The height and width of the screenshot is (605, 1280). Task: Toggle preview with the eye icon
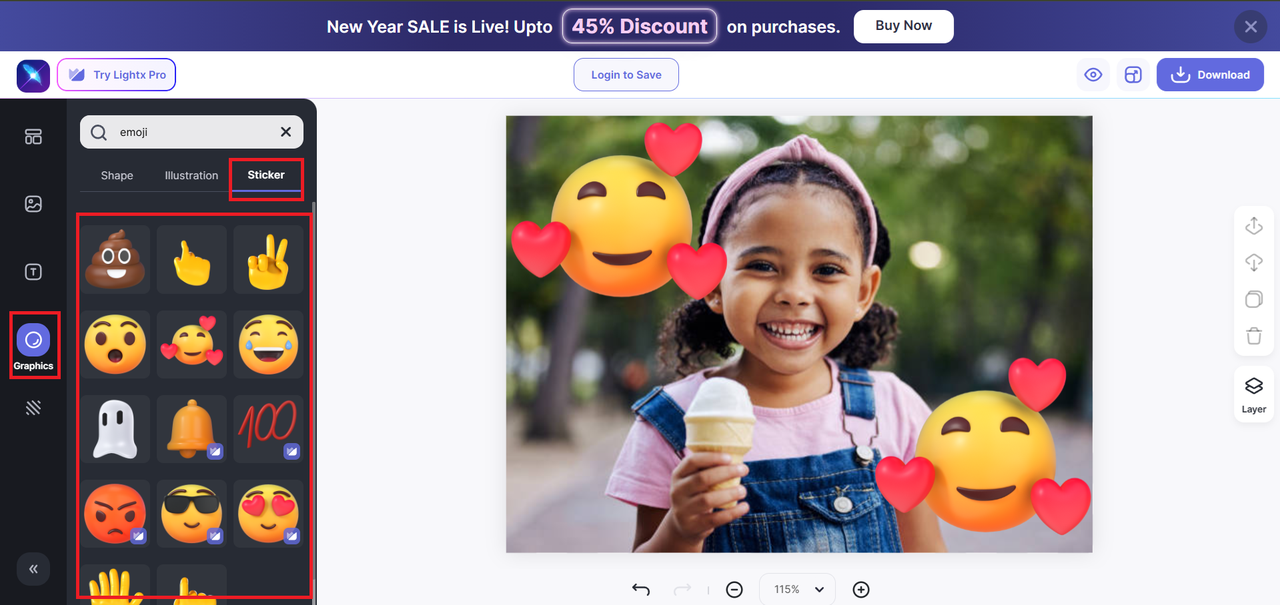click(1093, 75)
